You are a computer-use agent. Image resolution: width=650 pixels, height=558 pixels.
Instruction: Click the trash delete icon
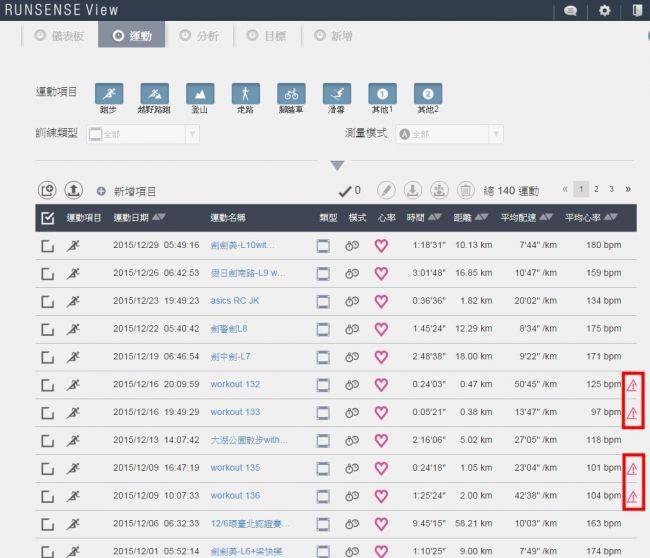465,190
